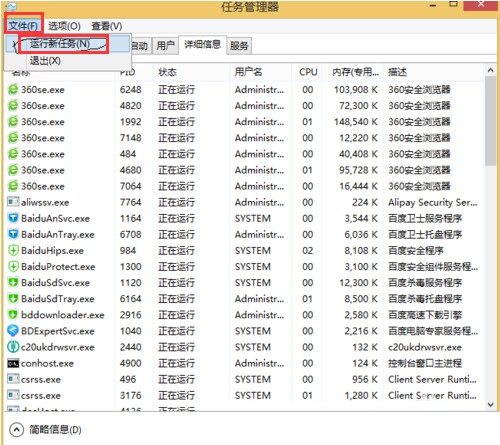
Task: Click the 百度高速下载引擎 description
Action: coord(425,315)
